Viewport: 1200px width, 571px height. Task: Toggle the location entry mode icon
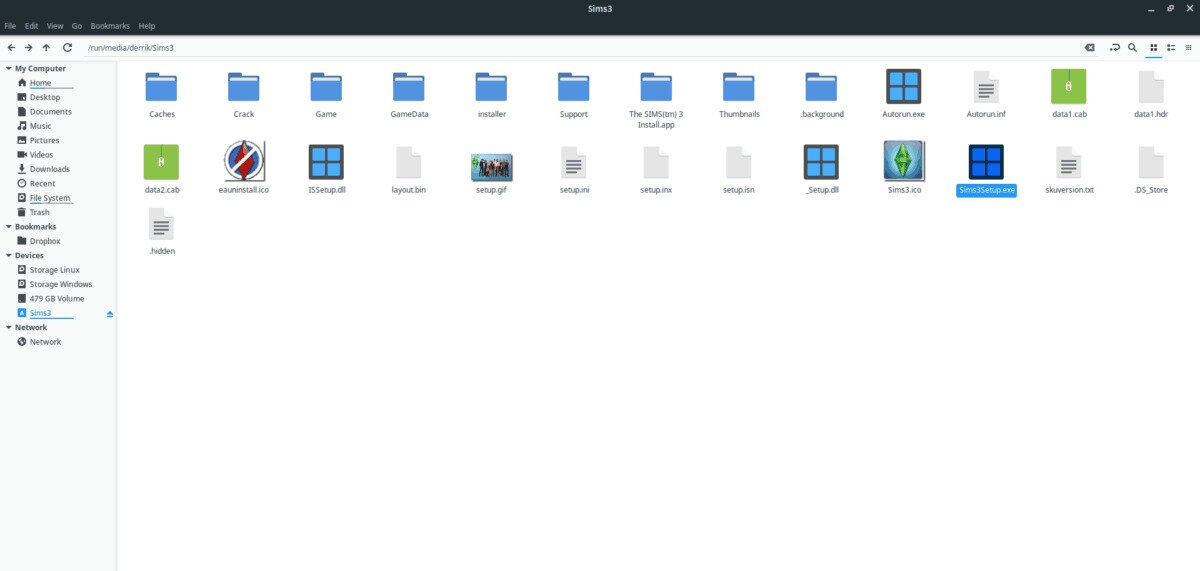tap(1114, 47)
